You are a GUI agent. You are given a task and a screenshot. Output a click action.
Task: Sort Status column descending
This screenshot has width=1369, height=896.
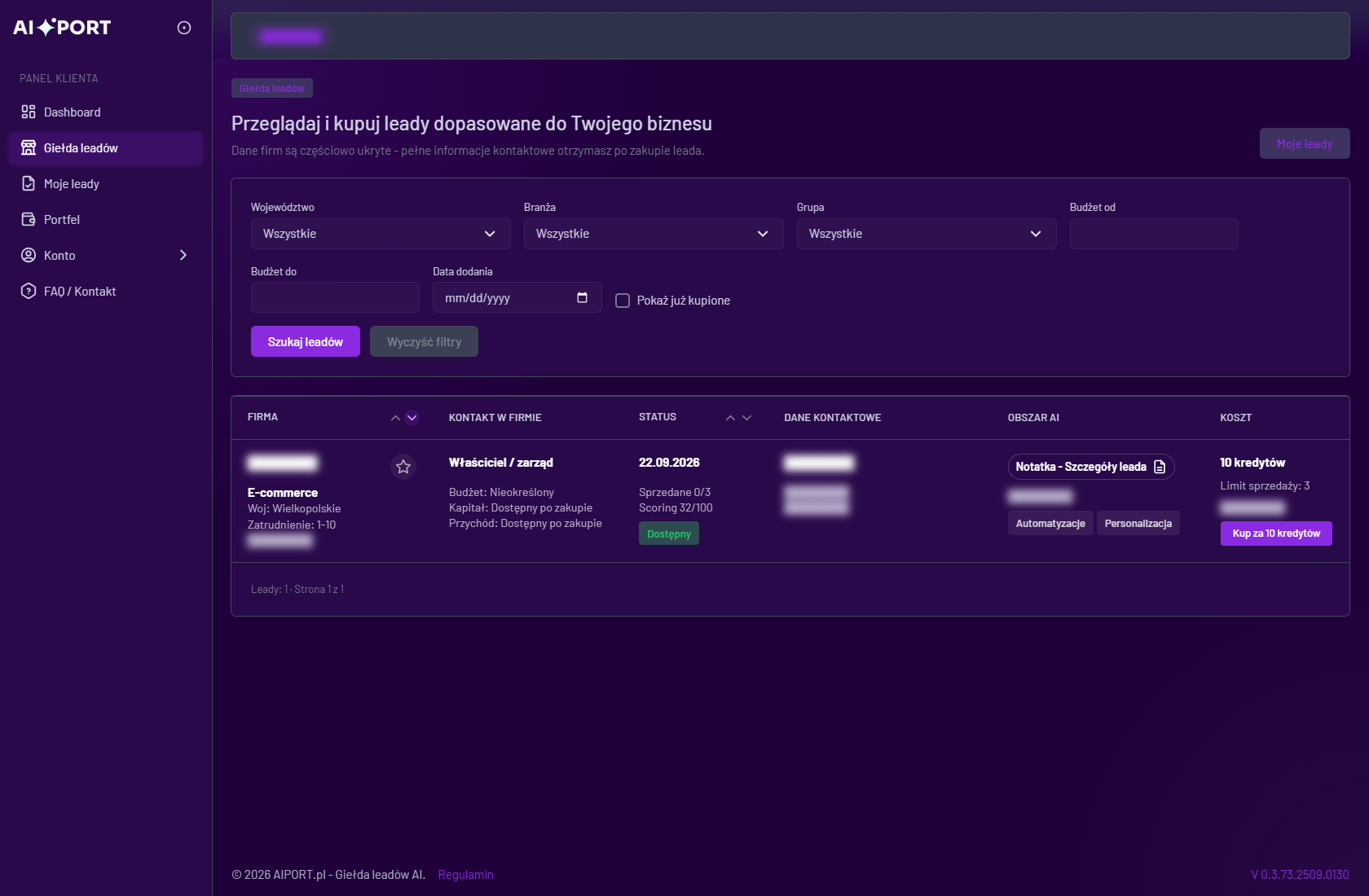click(x=746, y=418)
